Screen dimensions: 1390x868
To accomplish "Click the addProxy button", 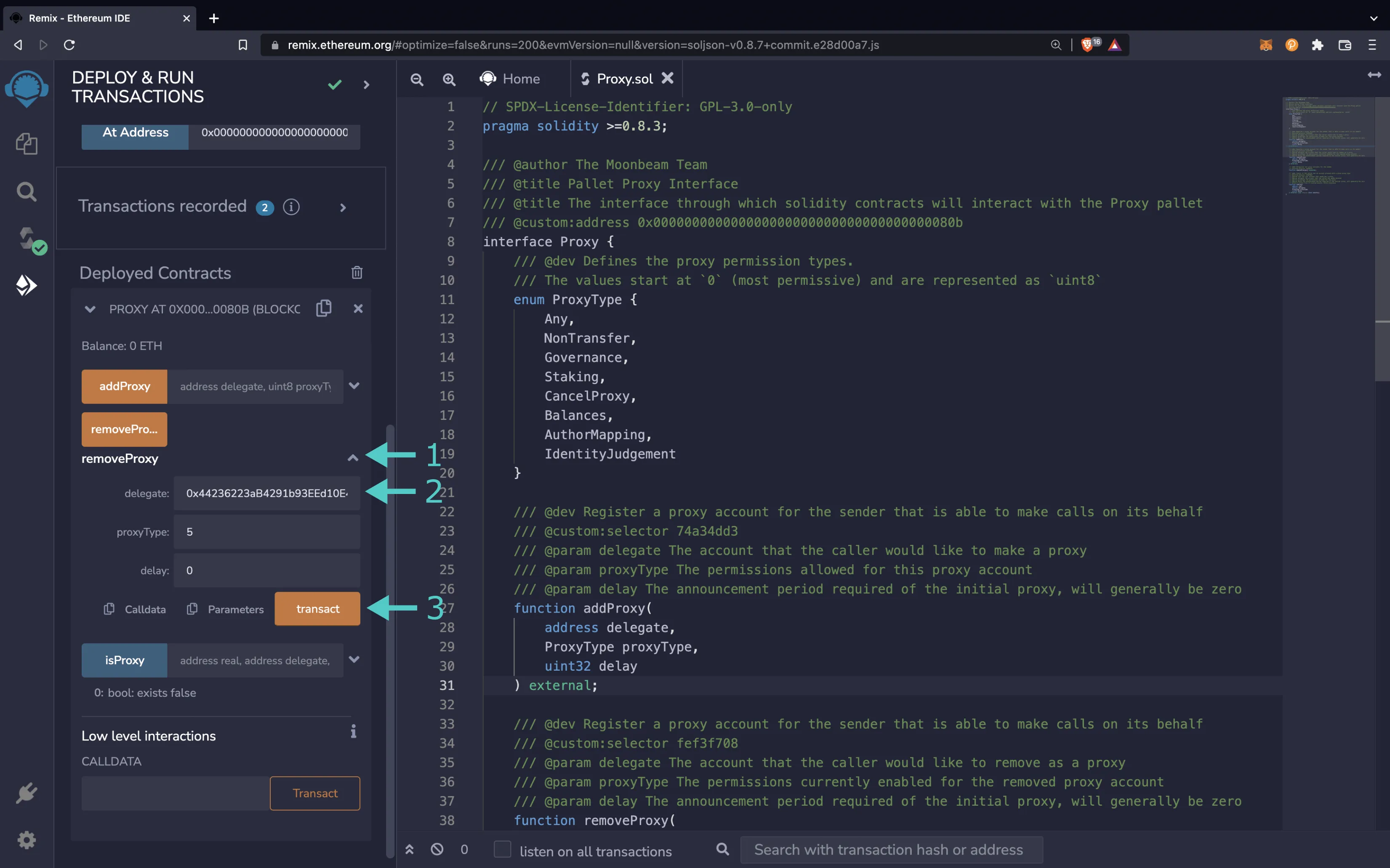I will [125, 386].
